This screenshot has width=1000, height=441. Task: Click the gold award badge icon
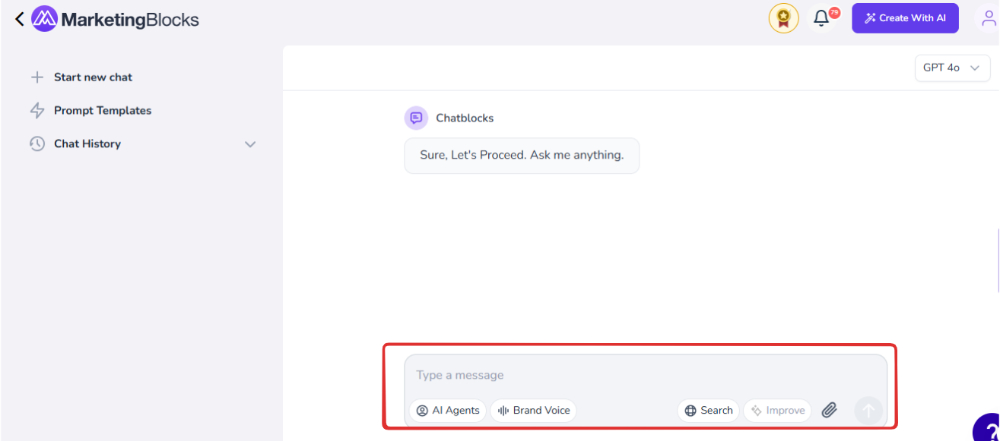(783, 19)
